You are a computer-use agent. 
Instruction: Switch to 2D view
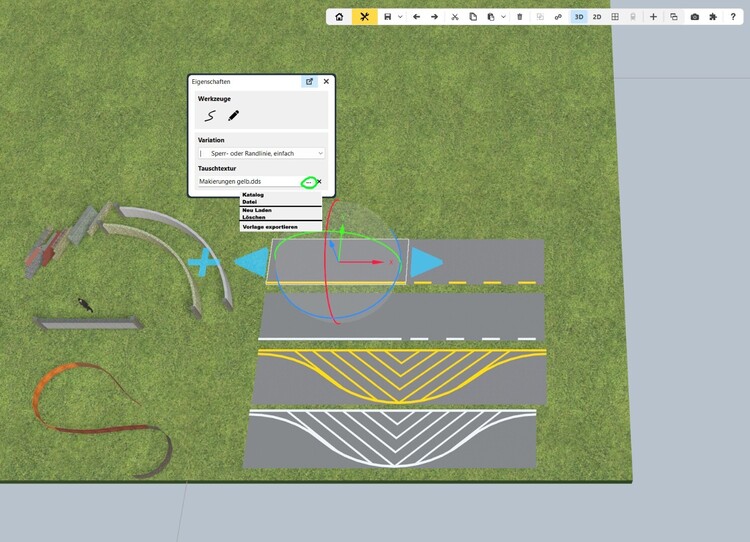click(x=597, y=17)
